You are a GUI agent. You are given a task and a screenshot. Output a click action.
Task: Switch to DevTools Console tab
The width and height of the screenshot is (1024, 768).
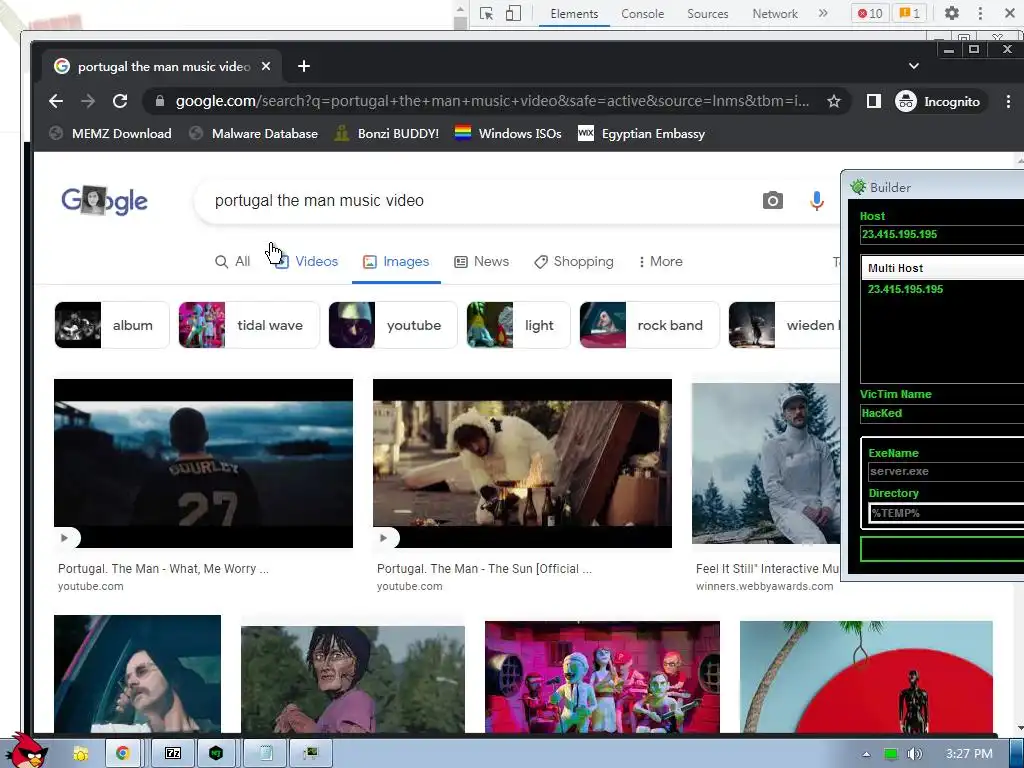643,14
